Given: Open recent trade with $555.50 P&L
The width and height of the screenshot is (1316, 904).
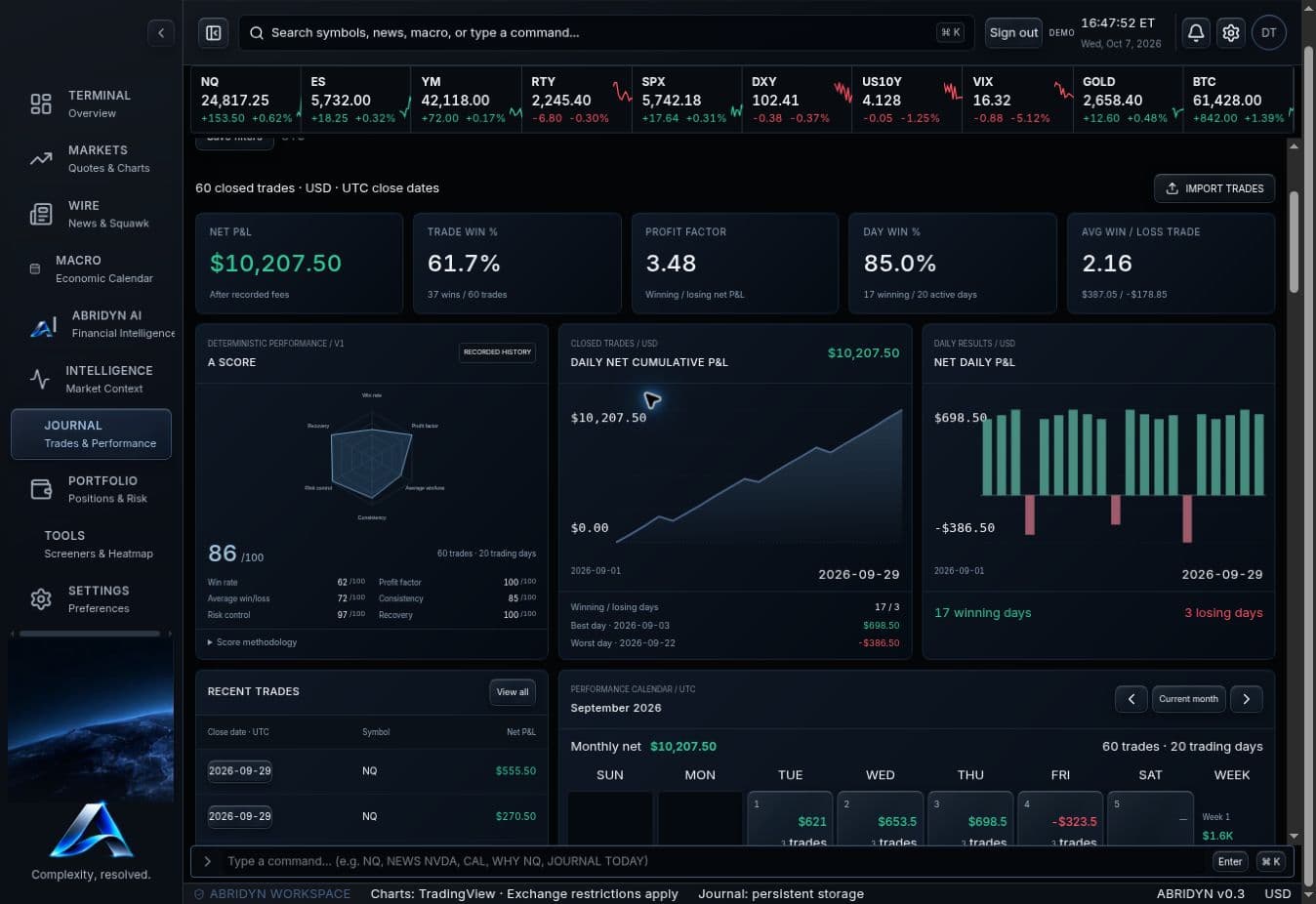Looking at the screenshot, I should [x=371, y=771].
